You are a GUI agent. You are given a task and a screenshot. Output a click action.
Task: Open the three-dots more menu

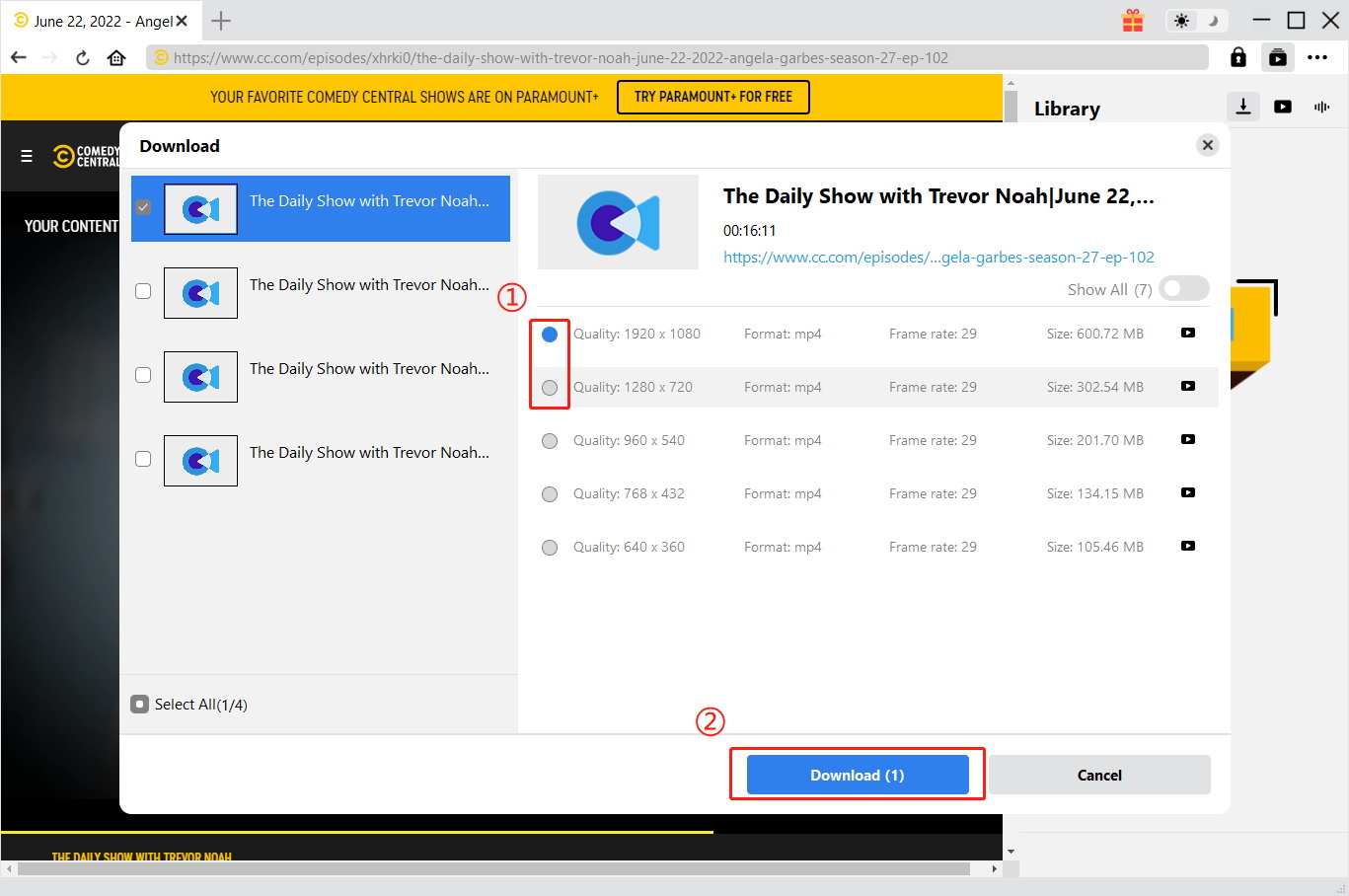[x=1317, y=57]
